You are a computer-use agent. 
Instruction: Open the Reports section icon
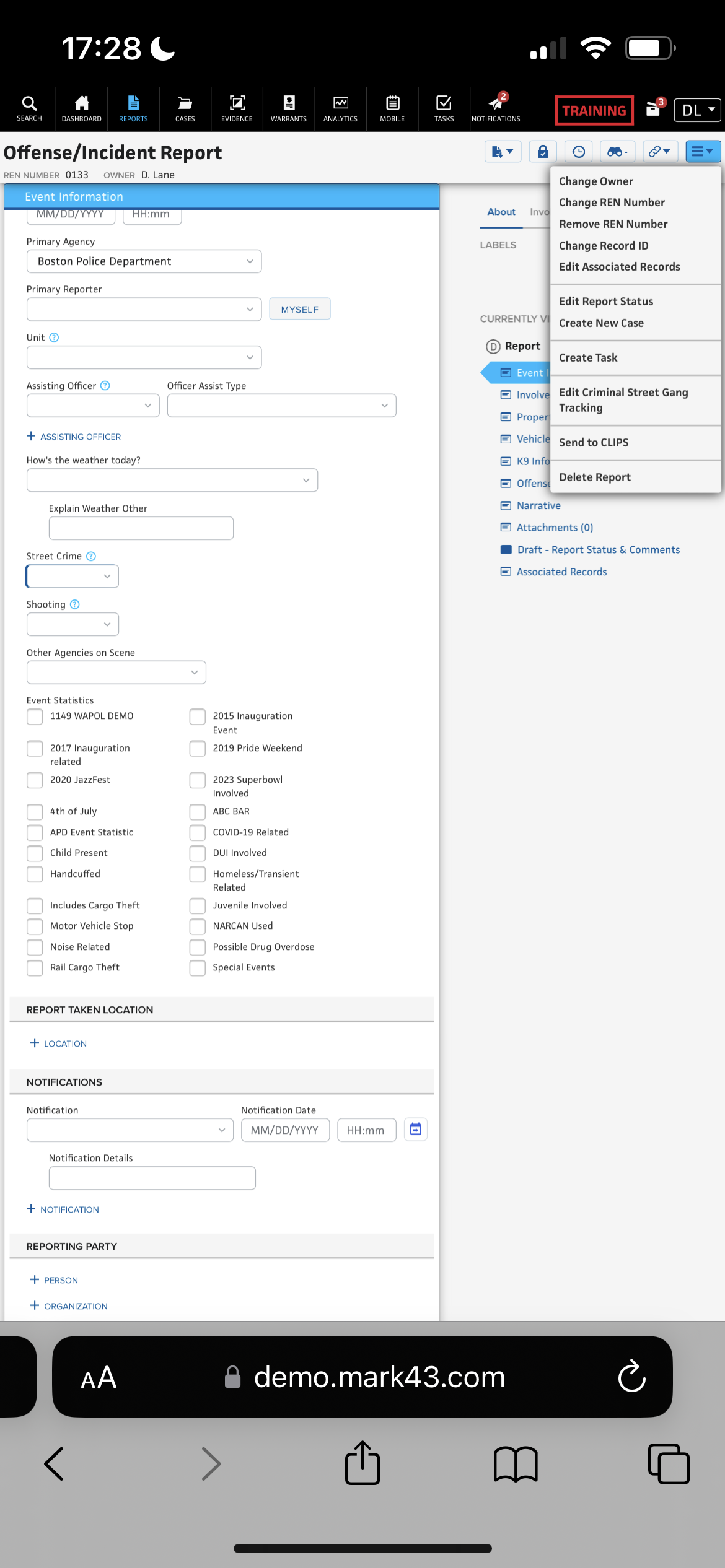pyautogui.click(x=133, y=108)
